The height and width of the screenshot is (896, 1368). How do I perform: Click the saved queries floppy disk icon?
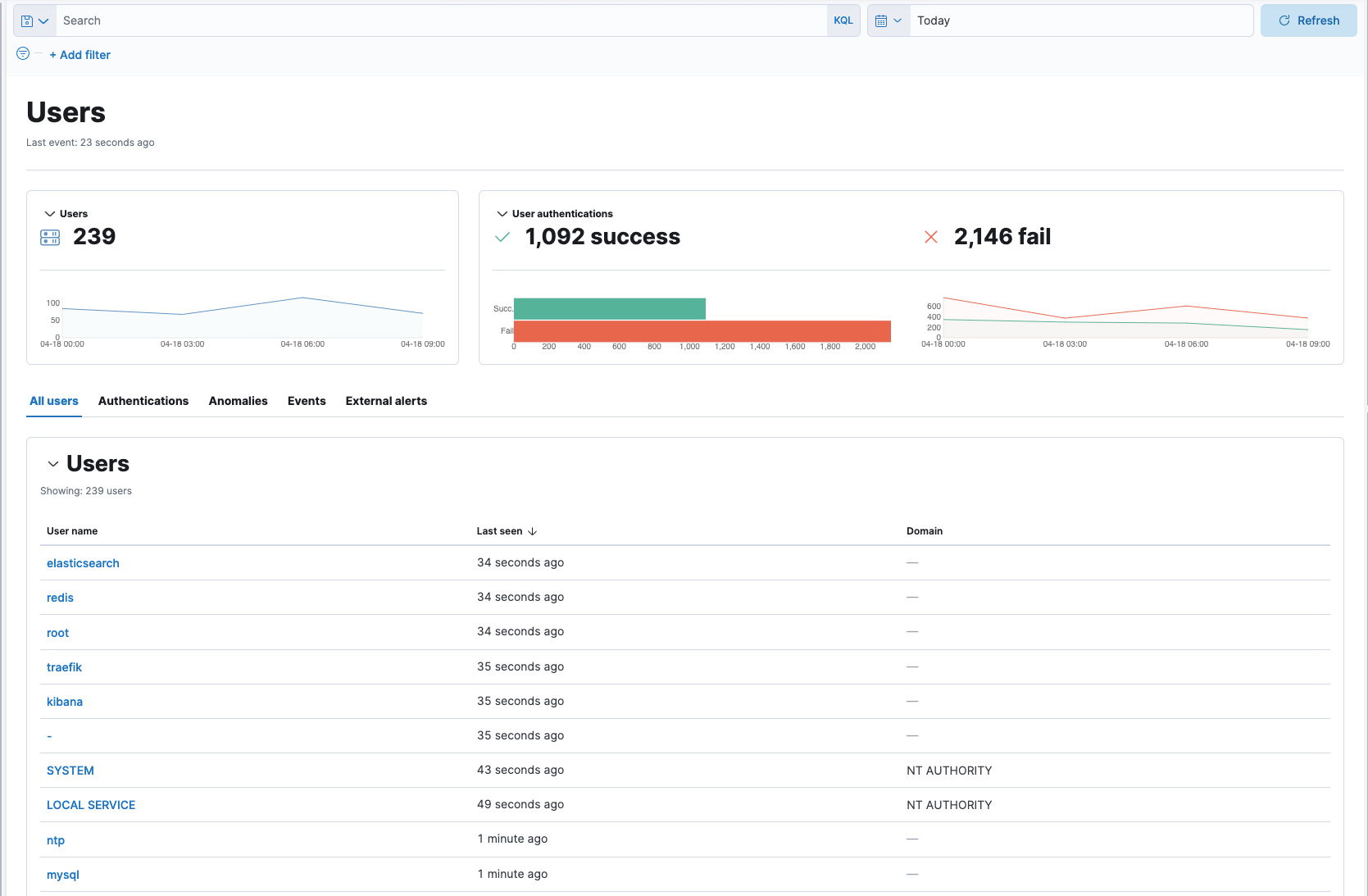[27, 20]
